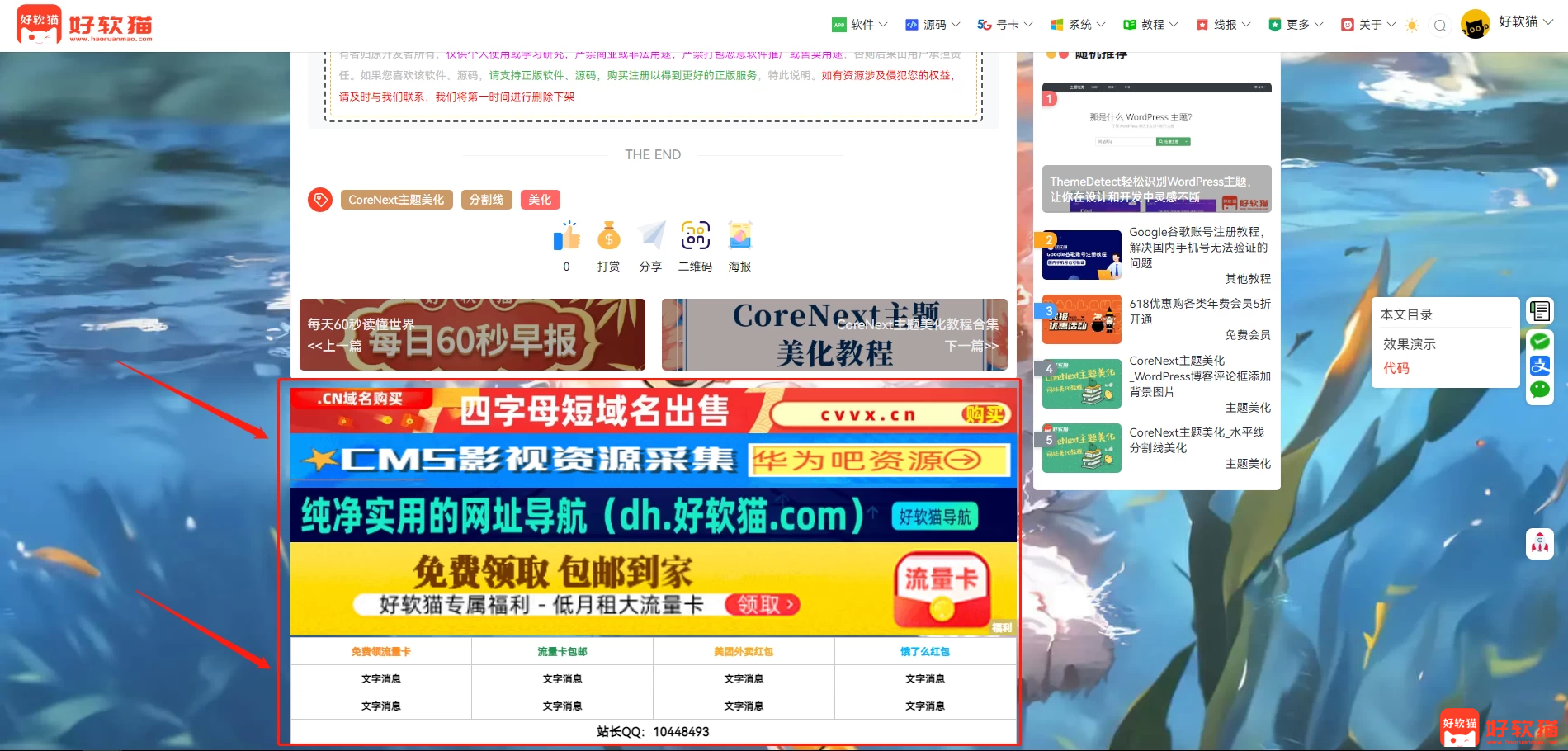Screen dimensions: 1568x751
Task: Open the 饿了么红包 link
Action: pyautogui.click(x=925, y=652)
